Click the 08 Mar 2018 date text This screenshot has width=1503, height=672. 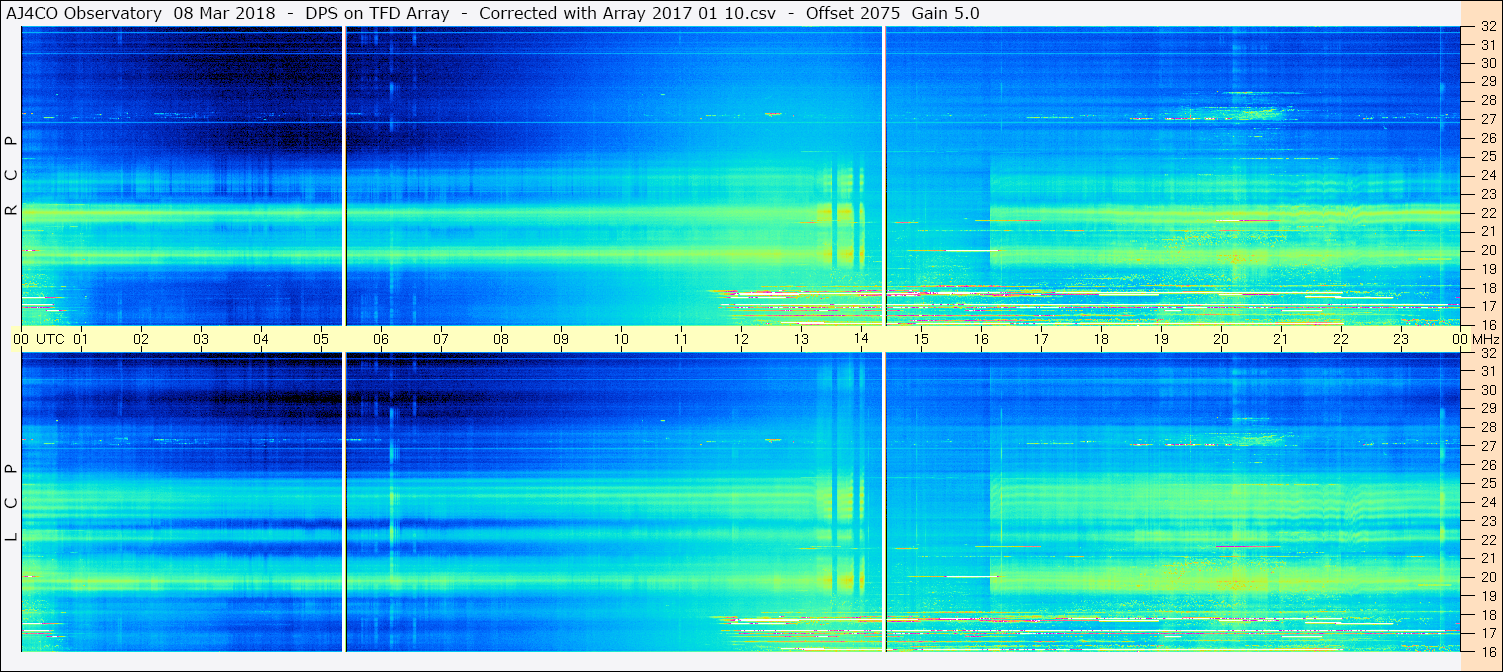click(x=225, y=13)
